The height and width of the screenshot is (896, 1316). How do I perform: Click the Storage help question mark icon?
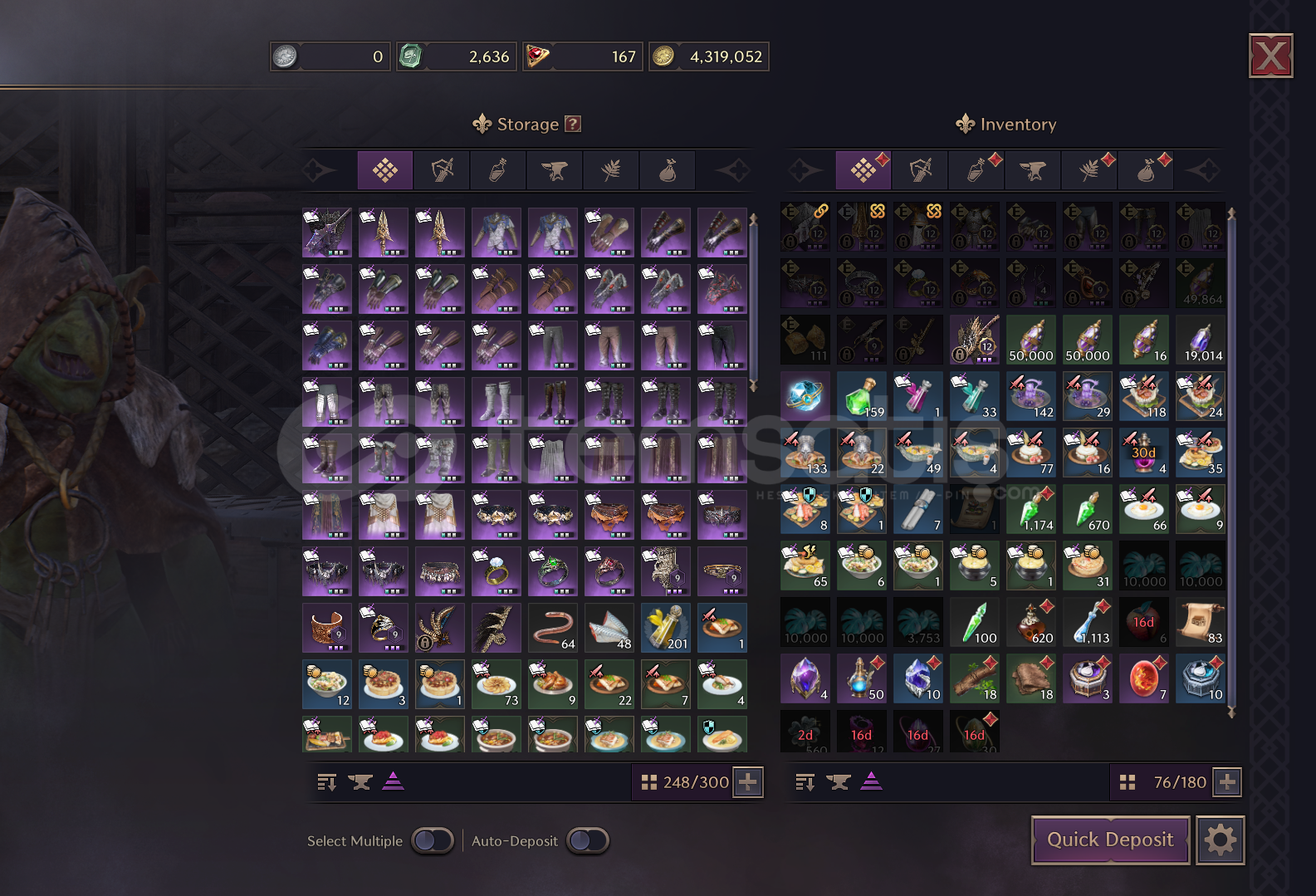(573, 124)
